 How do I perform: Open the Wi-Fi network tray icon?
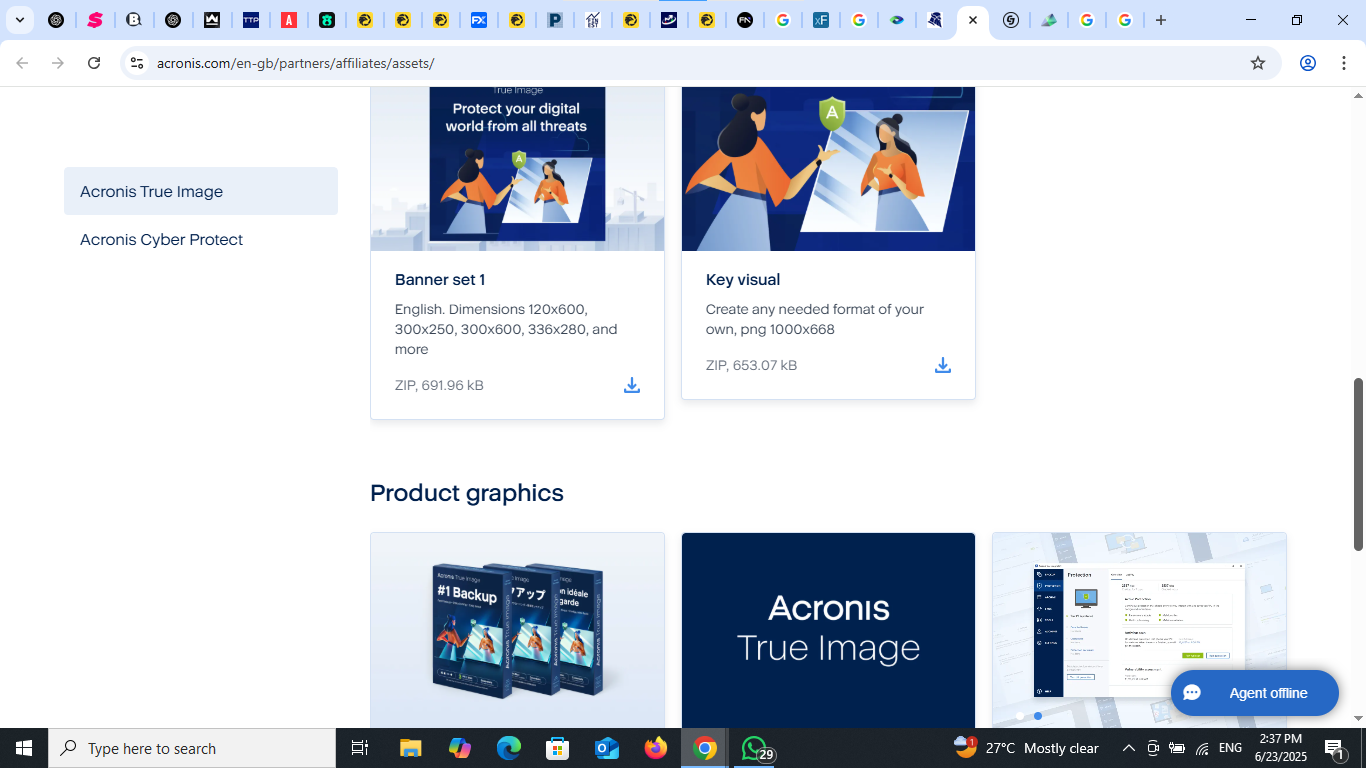[x=1202, y=748]
